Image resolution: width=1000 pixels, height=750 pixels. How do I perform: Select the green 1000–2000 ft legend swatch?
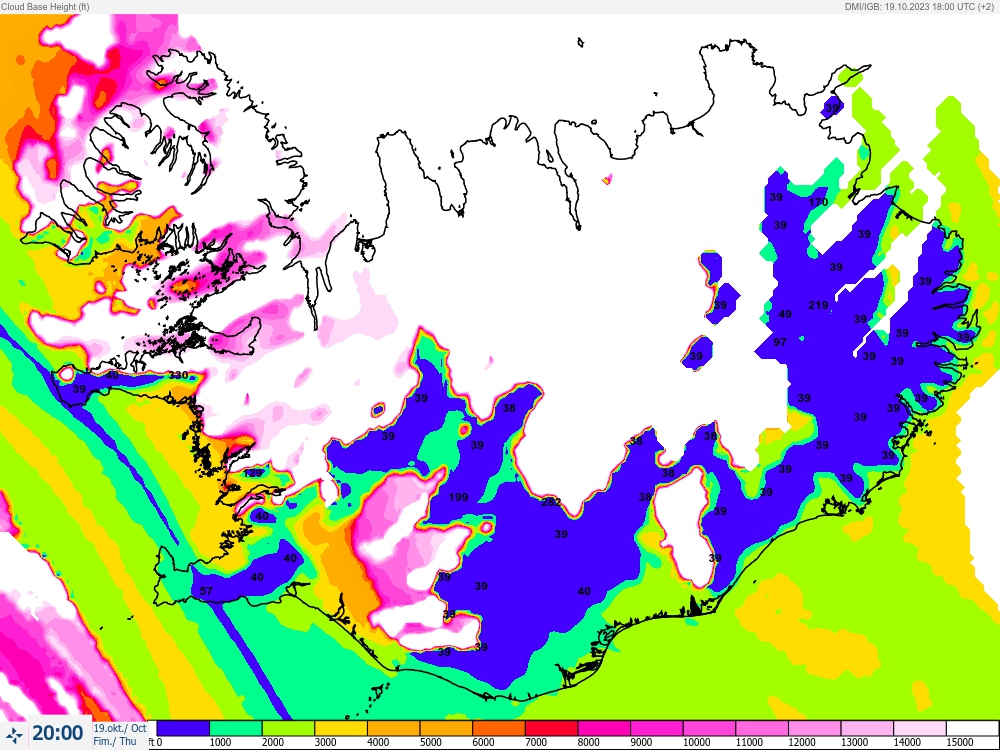coord(236,728)
